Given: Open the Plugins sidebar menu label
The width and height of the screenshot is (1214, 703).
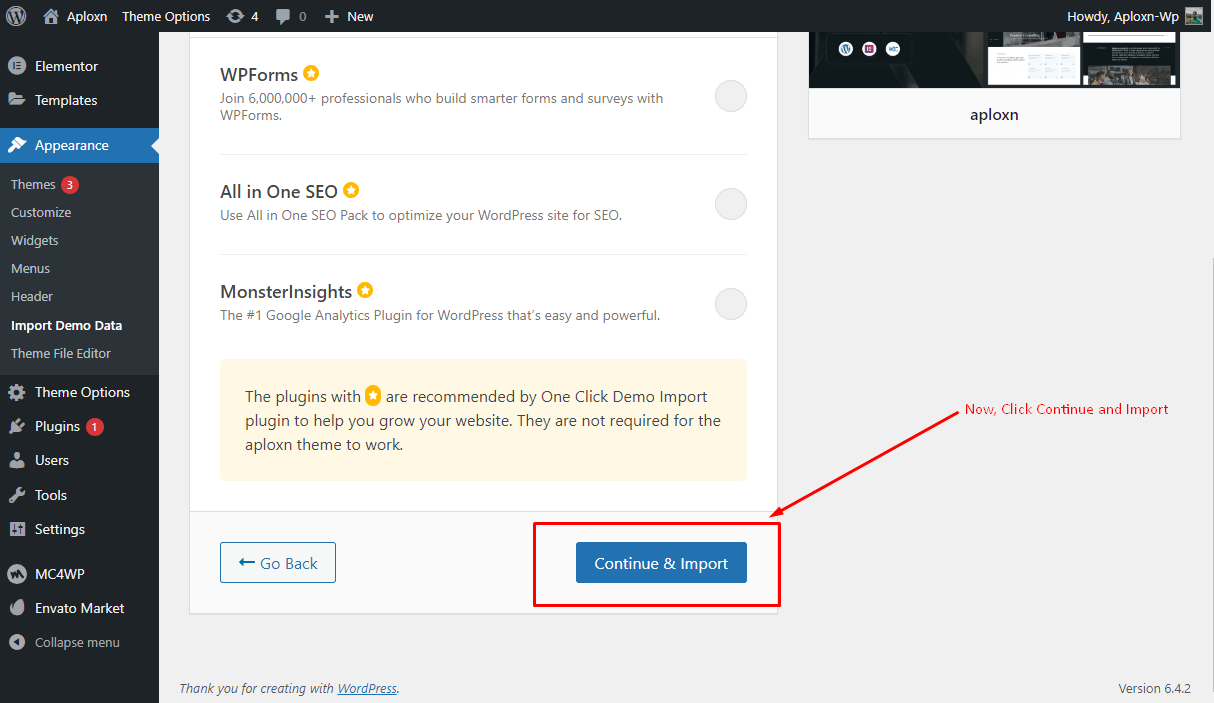Looking at the screenshot, I should (57, 426).
